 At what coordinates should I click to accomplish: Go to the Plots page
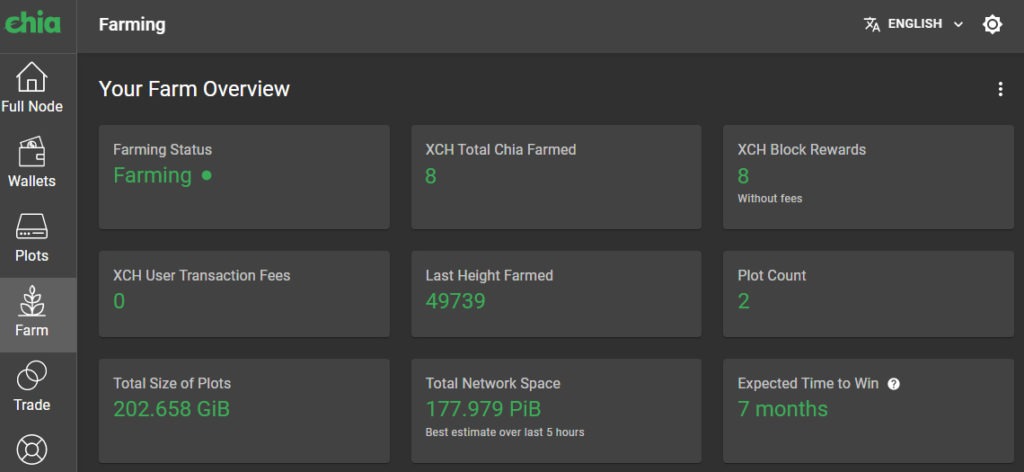pyautogui.click(x=32, y=238)
